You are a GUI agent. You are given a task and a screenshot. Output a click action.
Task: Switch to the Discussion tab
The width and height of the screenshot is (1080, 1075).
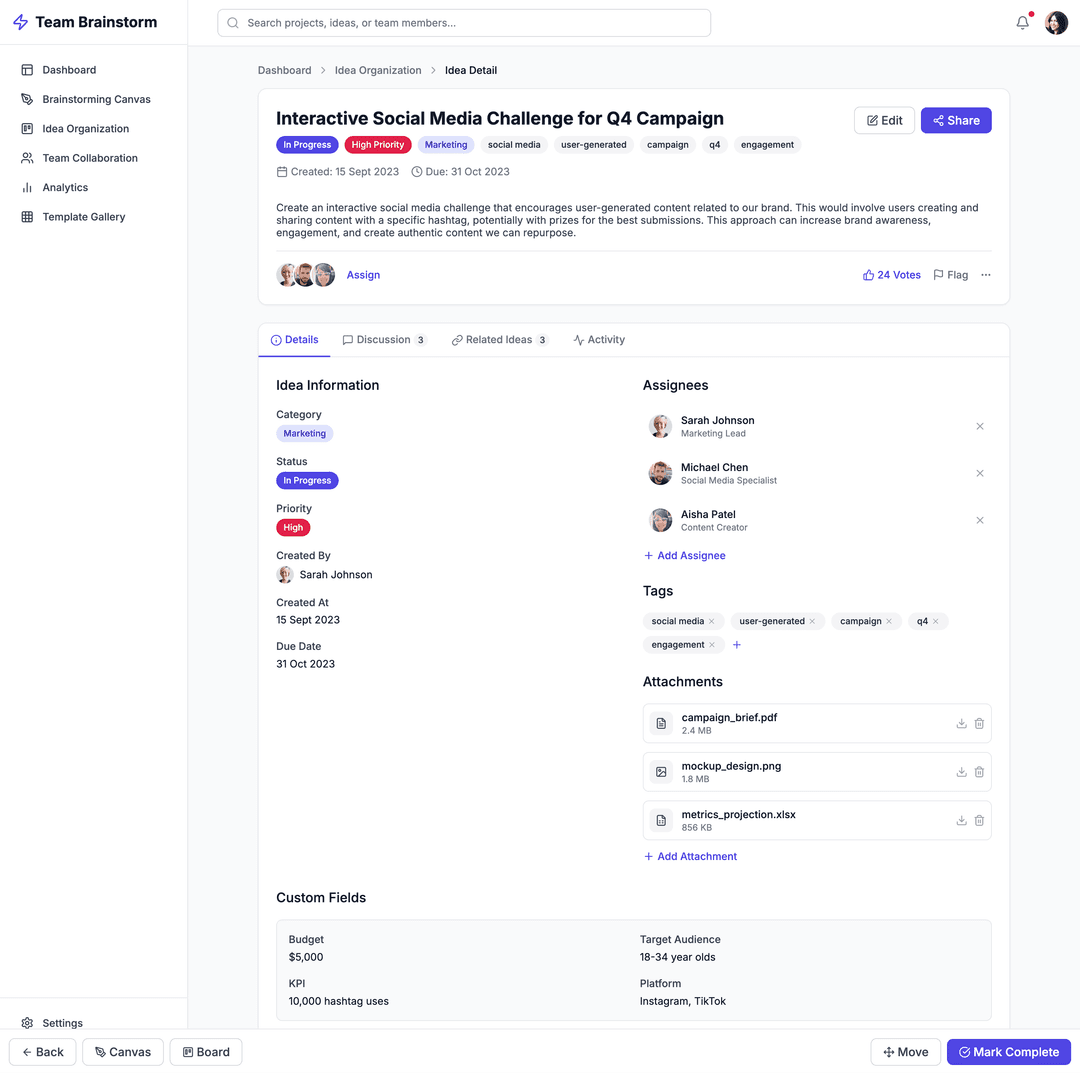(x=384, y=340)
